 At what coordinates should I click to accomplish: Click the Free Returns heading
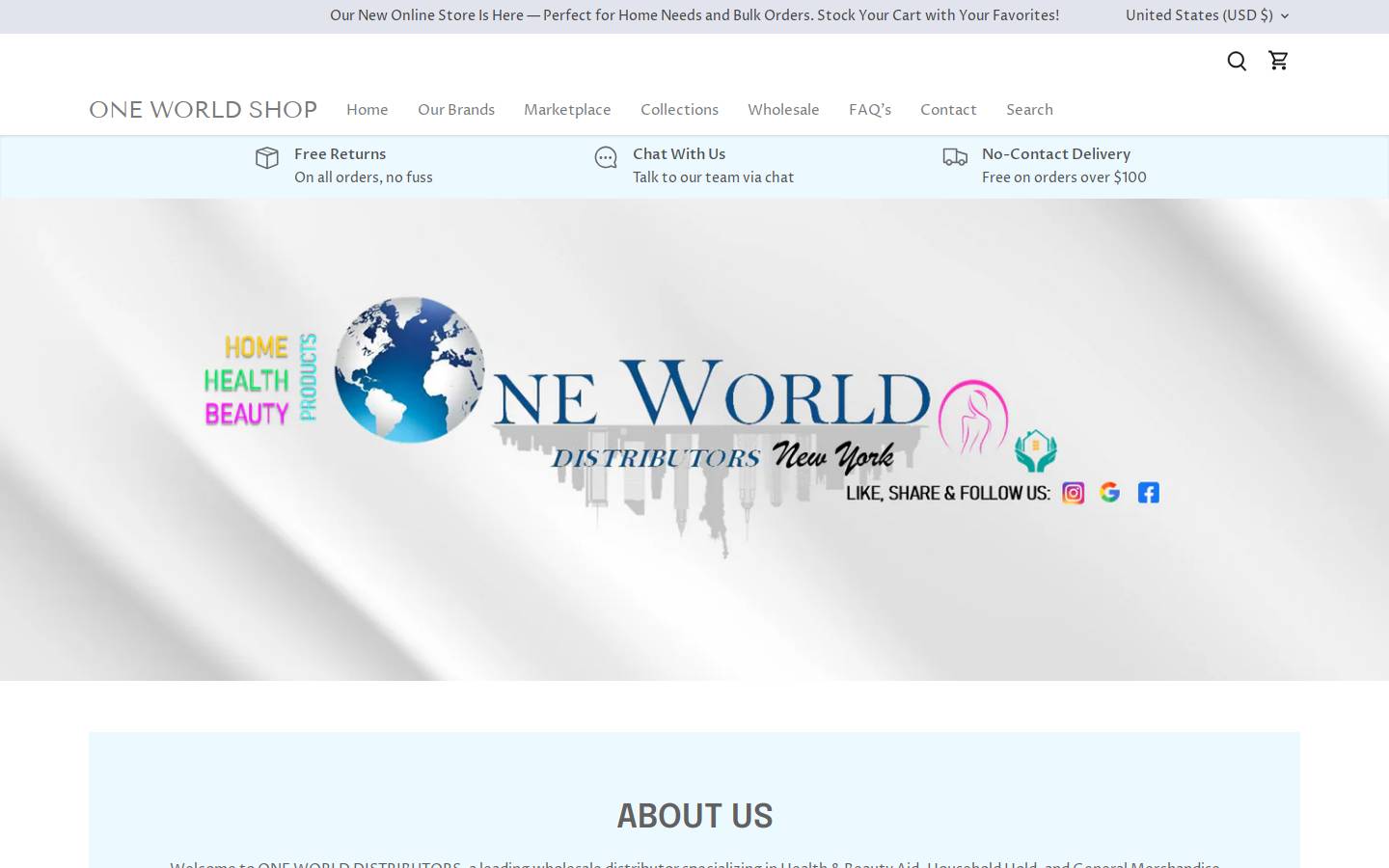tap(340, 154)
